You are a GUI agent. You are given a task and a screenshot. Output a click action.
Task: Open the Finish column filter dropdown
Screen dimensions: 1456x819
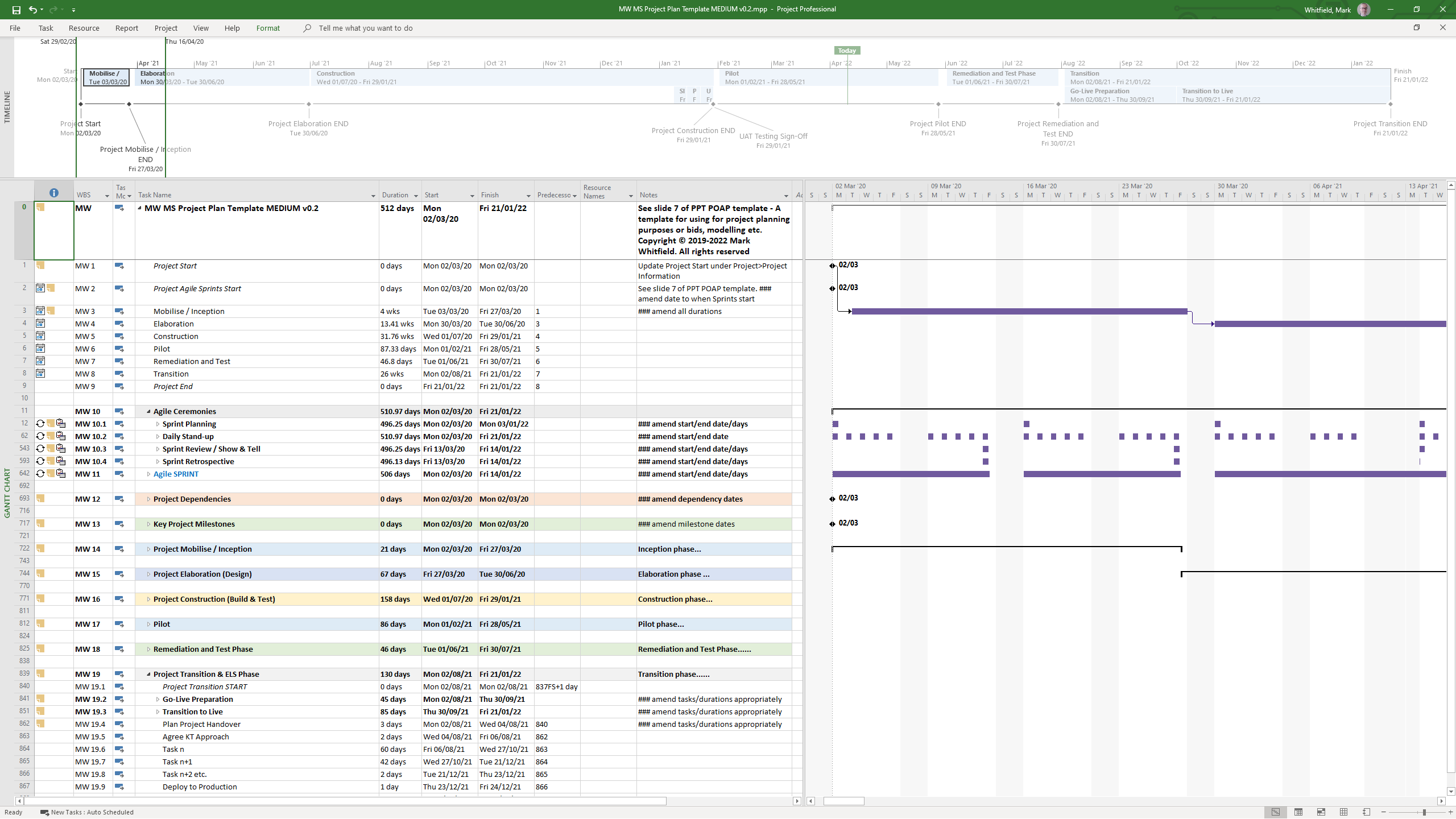528,196
